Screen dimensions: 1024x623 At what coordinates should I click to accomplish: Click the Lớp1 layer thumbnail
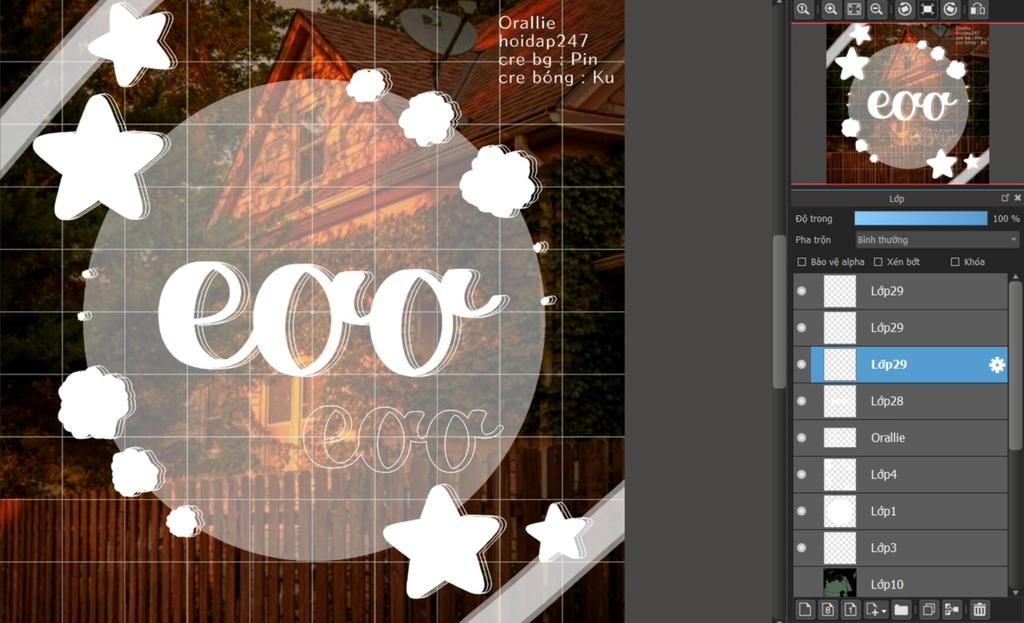tap(840, 511)
